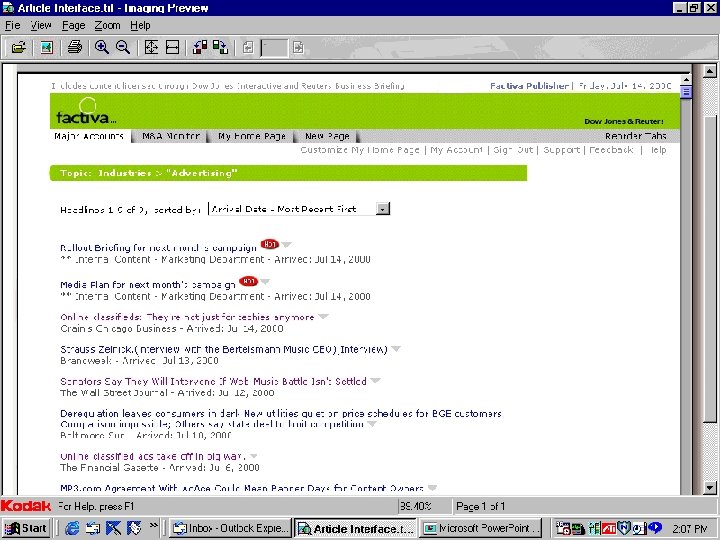Launch Internet Explorer from quick launch
The image size is (720, 540).
72,529
